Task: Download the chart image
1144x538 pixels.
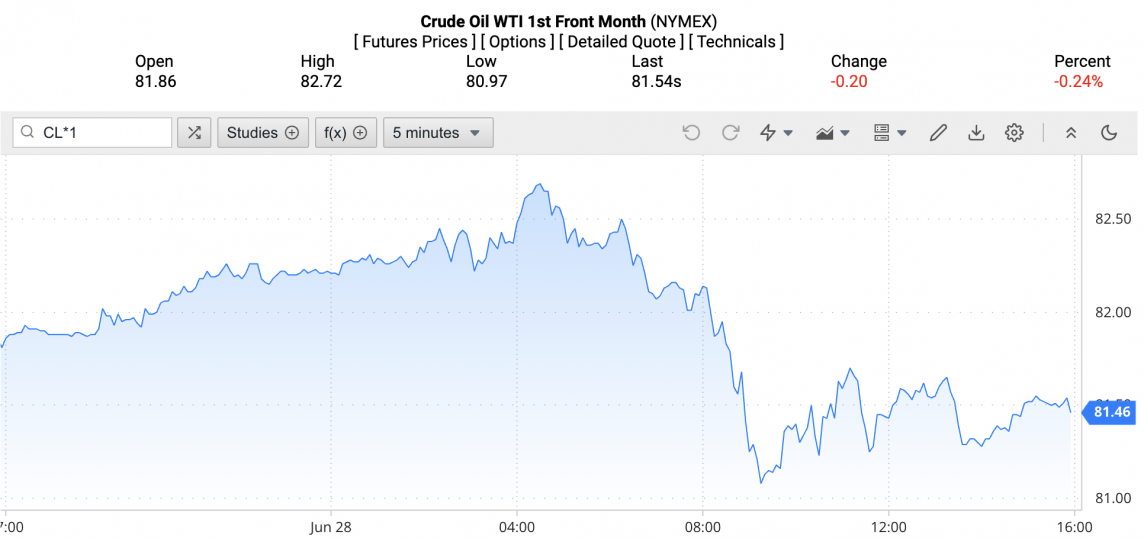Action: point(976,133)
